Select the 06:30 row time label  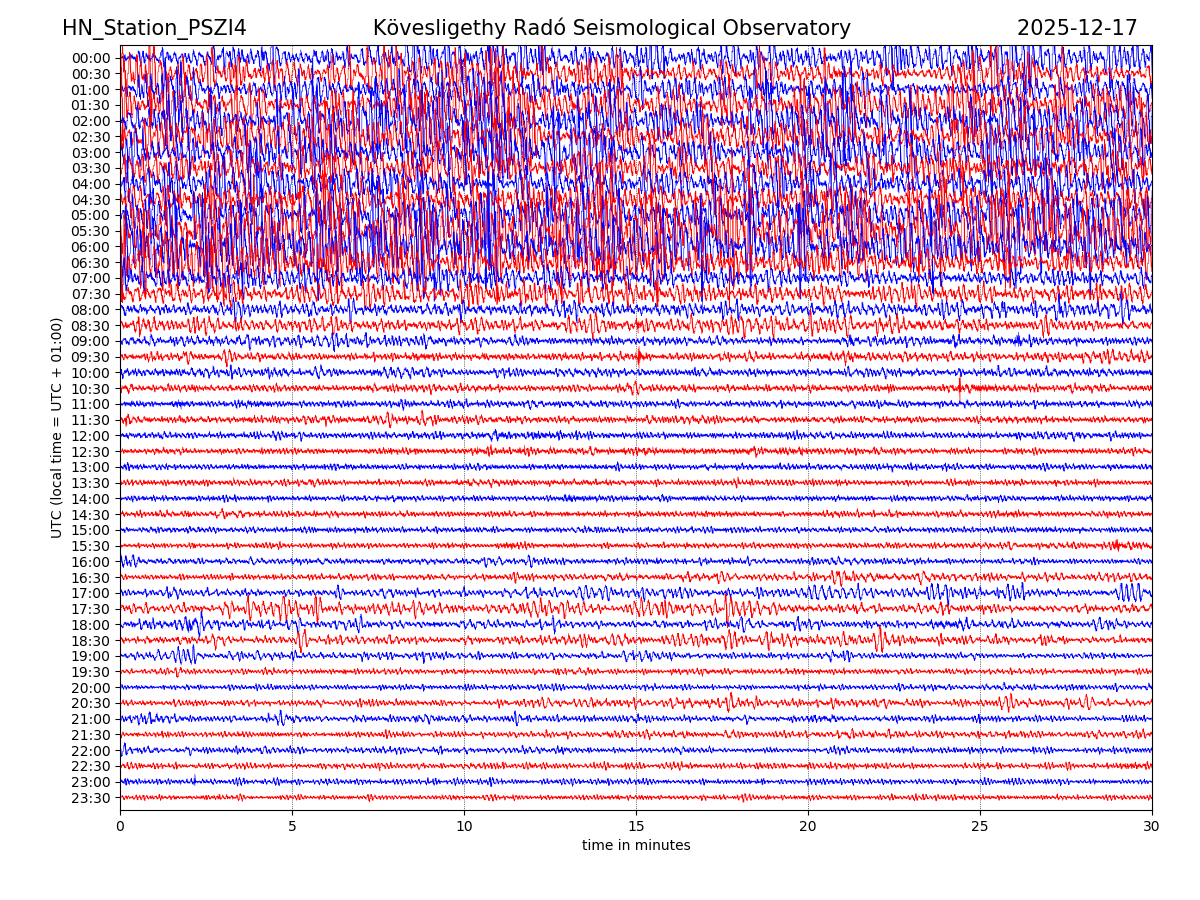click(90, 263)
